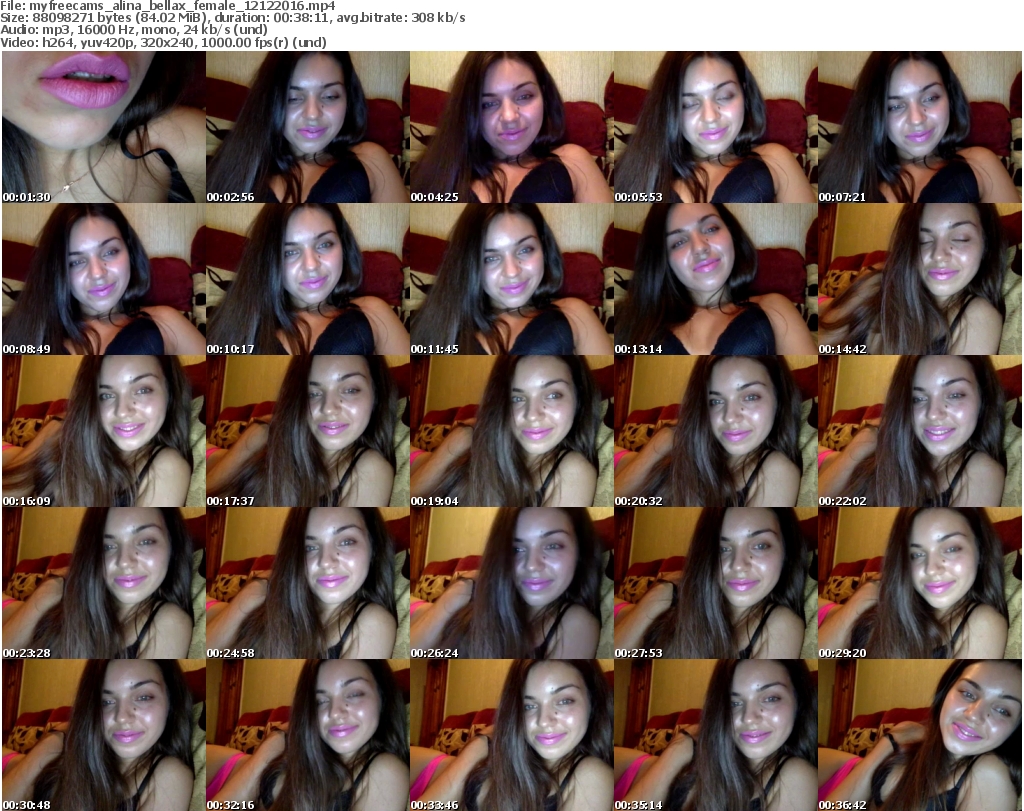1024x811 pixels.
Task: Pick the preview frame marked 00:22:02
Action: [x=920, y=431]
